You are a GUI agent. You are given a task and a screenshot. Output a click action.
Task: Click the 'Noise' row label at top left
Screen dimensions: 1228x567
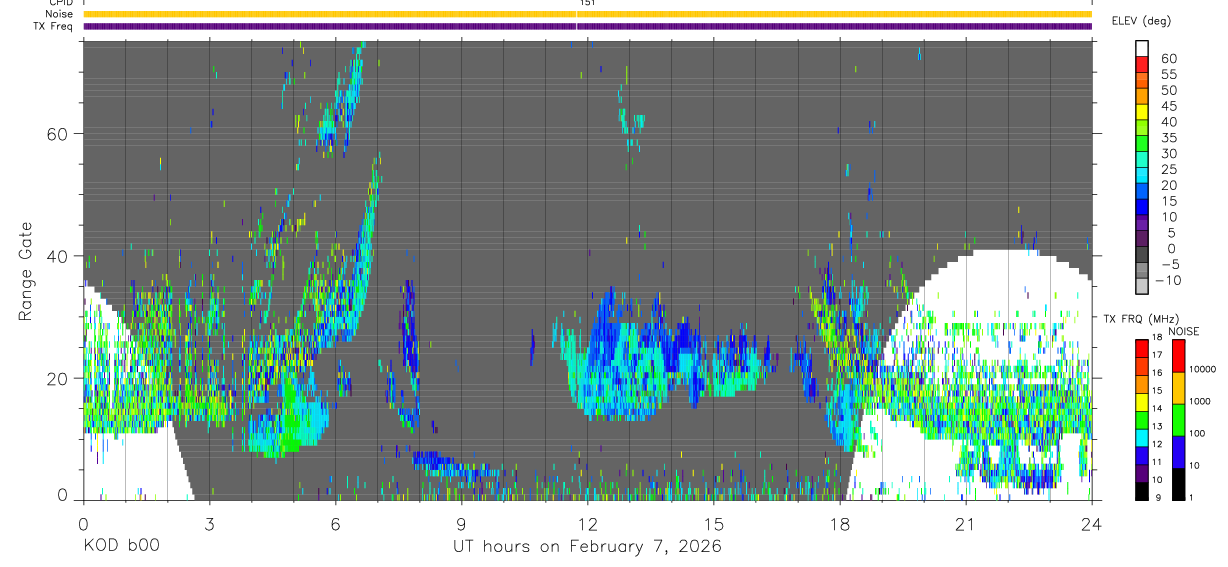60,15
